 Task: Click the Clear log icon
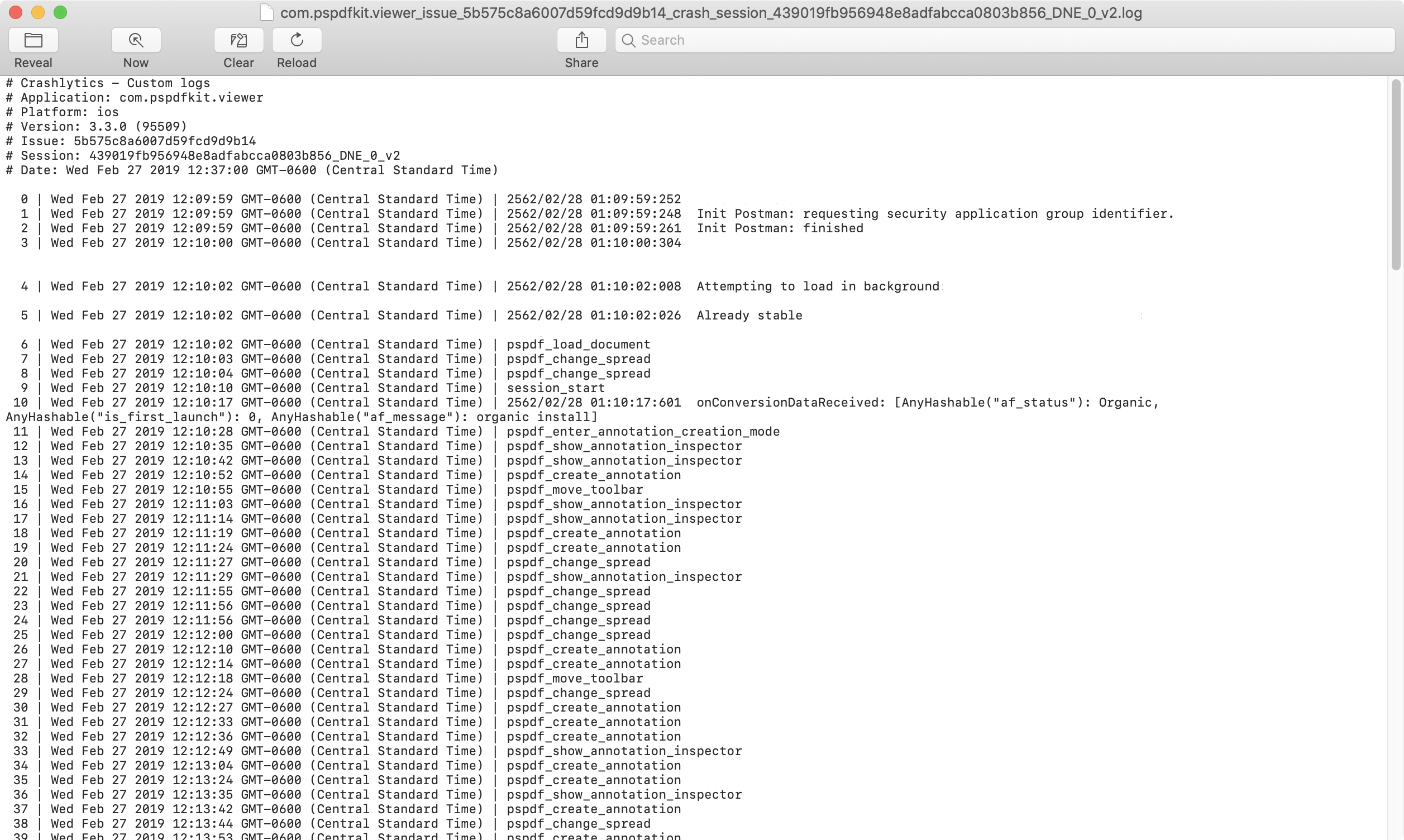coord(238,40)
